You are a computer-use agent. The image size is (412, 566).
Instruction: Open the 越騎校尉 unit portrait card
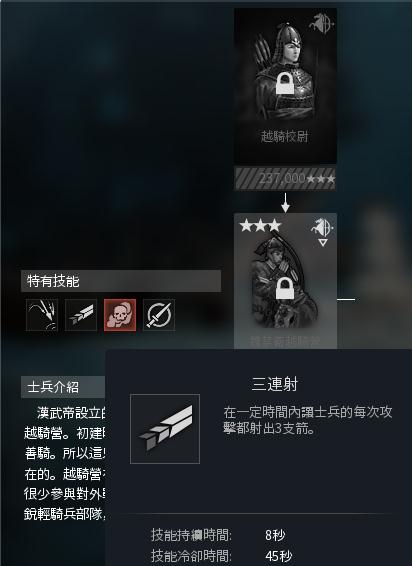[285, 86]
